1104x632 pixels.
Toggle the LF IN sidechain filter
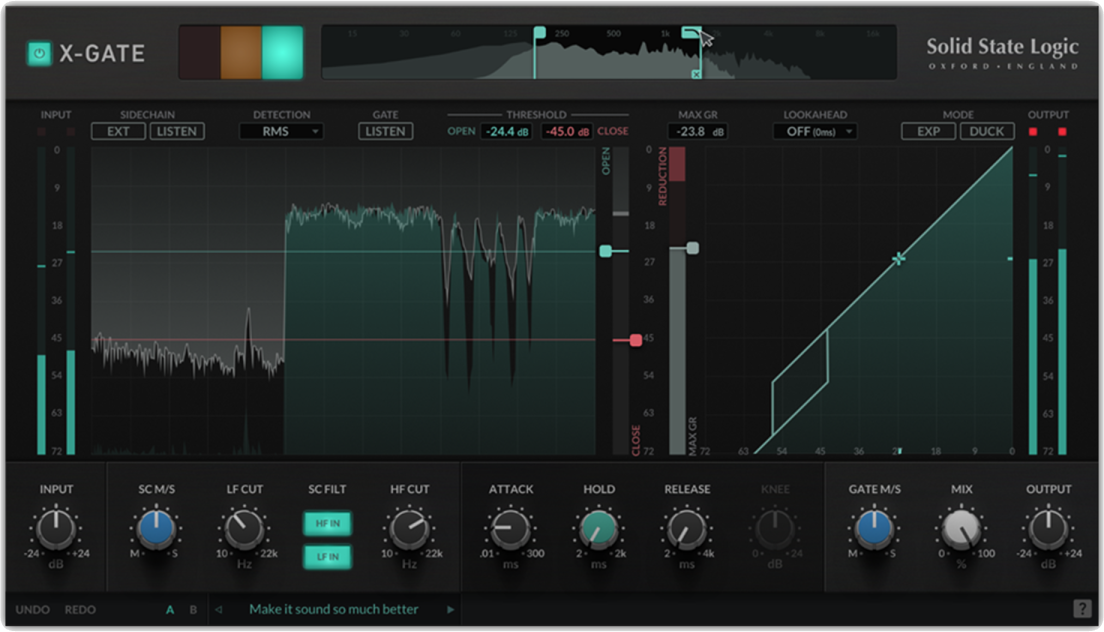coord(327,556)
